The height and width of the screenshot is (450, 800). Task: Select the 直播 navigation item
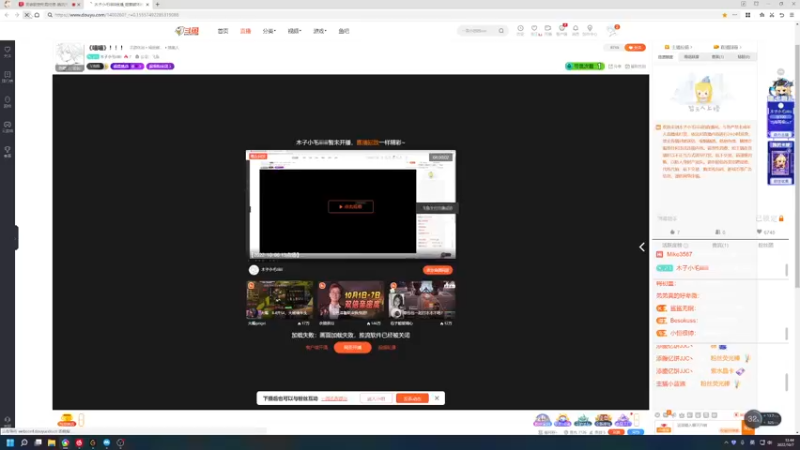(x=245, y=31)
